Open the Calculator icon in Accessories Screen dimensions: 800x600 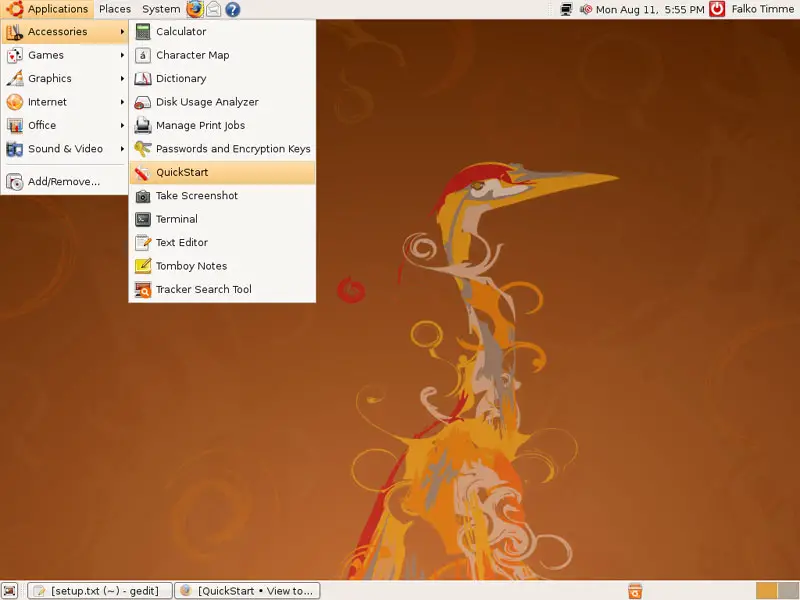pos(143,32)
